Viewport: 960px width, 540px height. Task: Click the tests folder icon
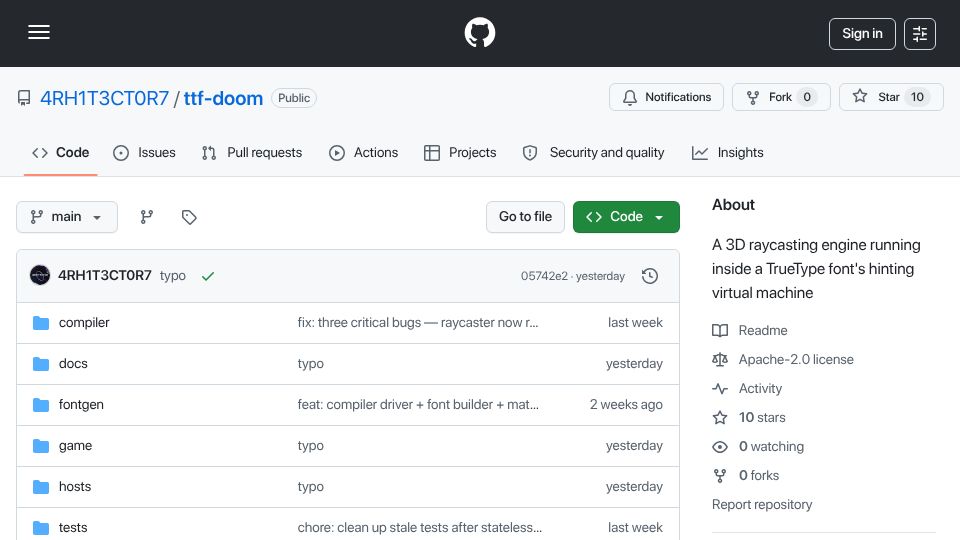click(40, 528)
